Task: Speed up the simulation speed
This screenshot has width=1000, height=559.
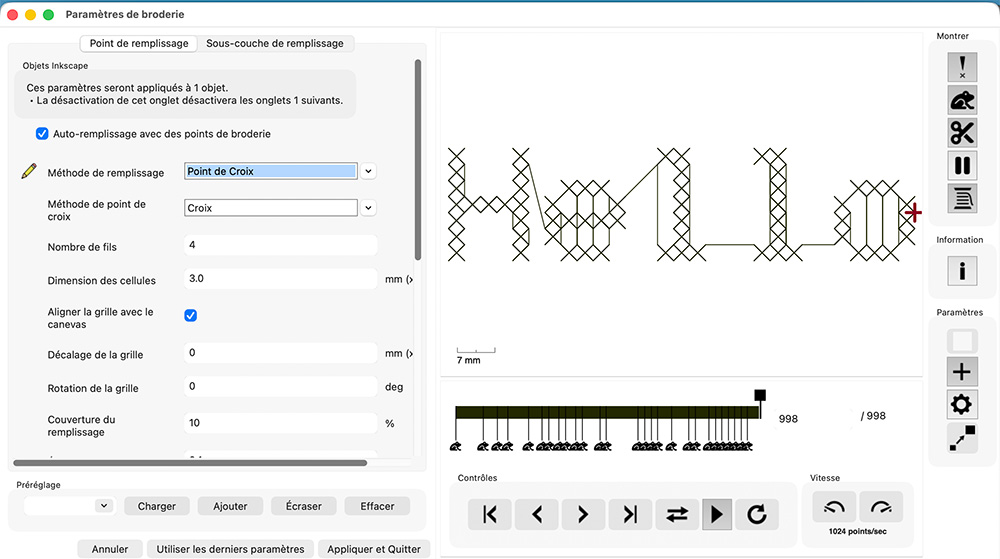Action: (881, 507)
